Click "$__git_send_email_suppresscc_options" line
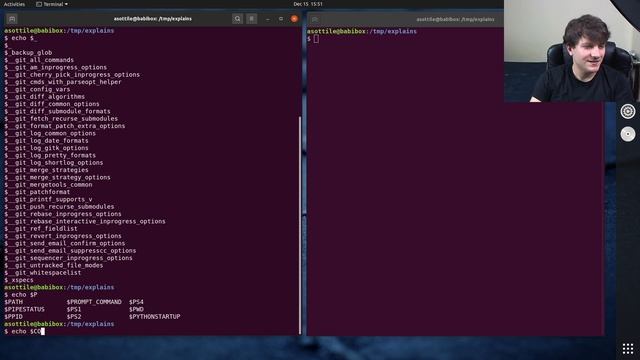Image resolution: width=640 pixels, height=360 pixels. pyautogui.click(x=70, y=251)
